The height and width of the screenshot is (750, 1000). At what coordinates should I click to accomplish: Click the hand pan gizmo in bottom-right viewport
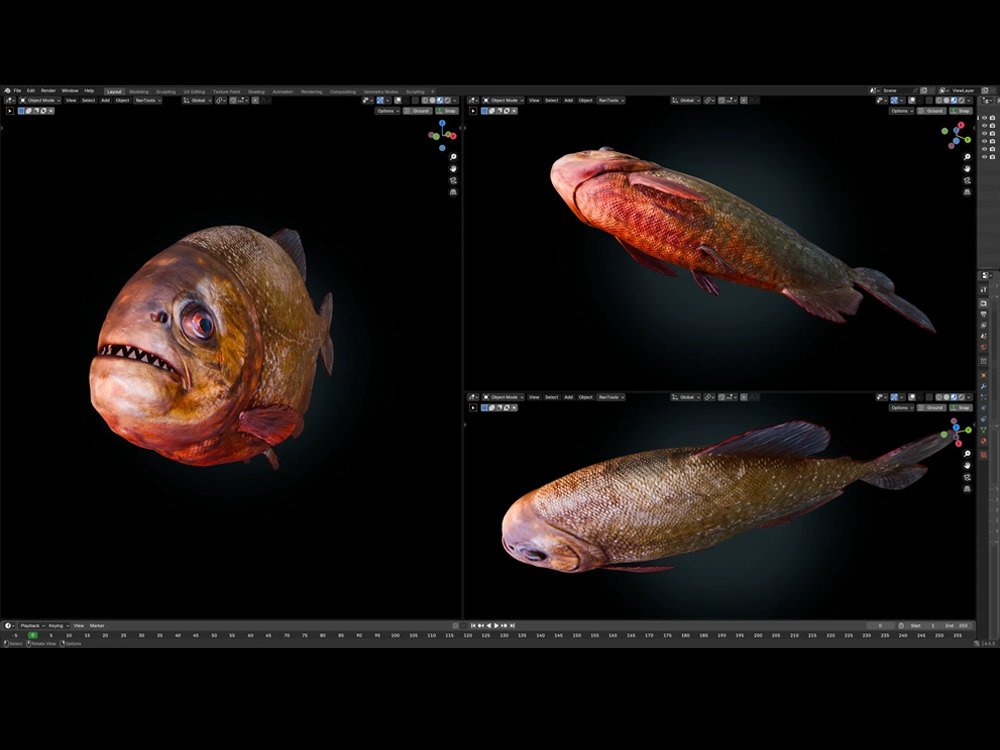click(x=967, y=465)
